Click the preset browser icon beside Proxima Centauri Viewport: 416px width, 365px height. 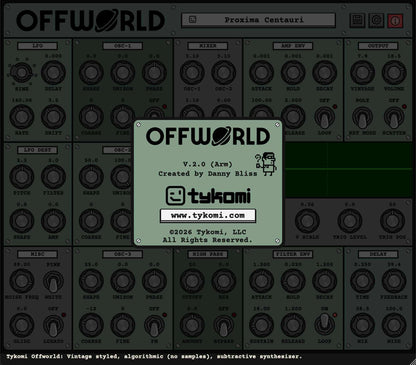(192, 20)
